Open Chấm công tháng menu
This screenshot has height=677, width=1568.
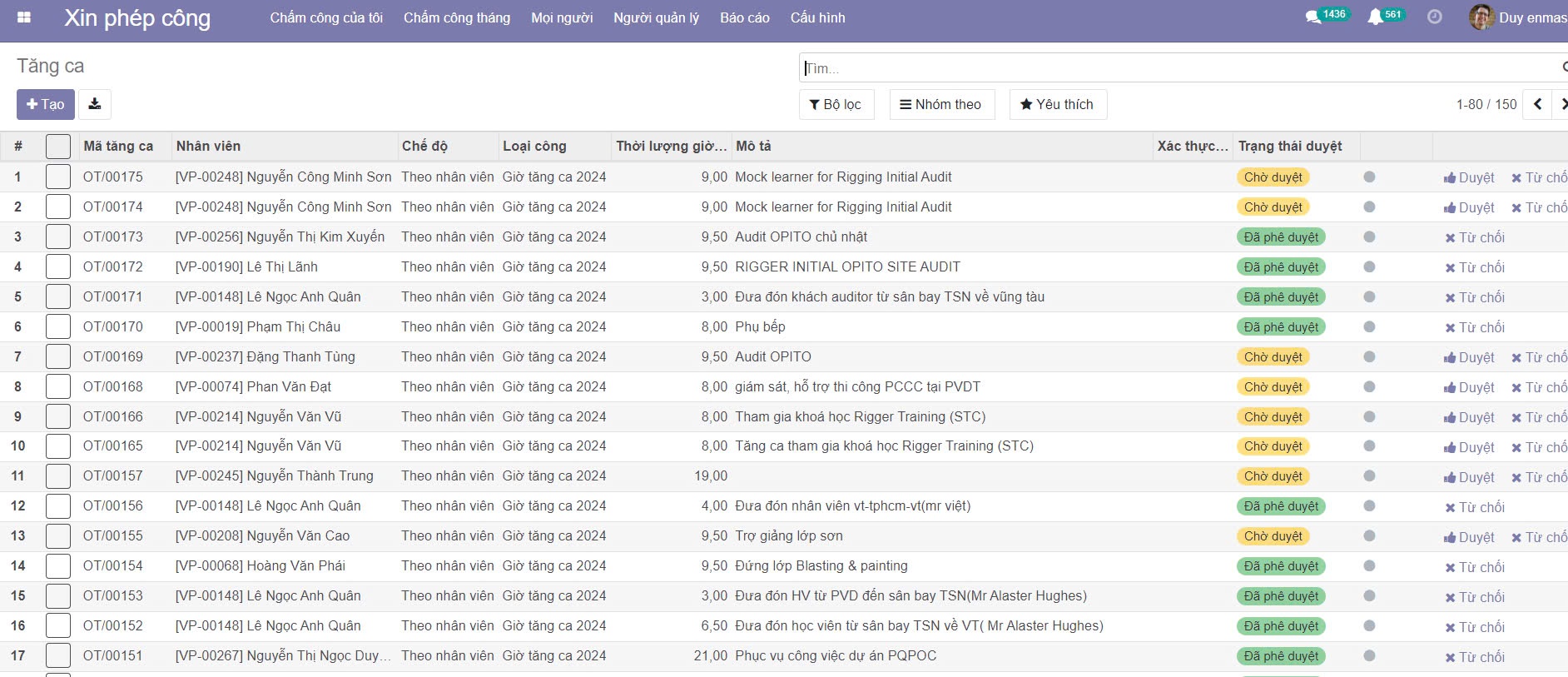point(457,17)
